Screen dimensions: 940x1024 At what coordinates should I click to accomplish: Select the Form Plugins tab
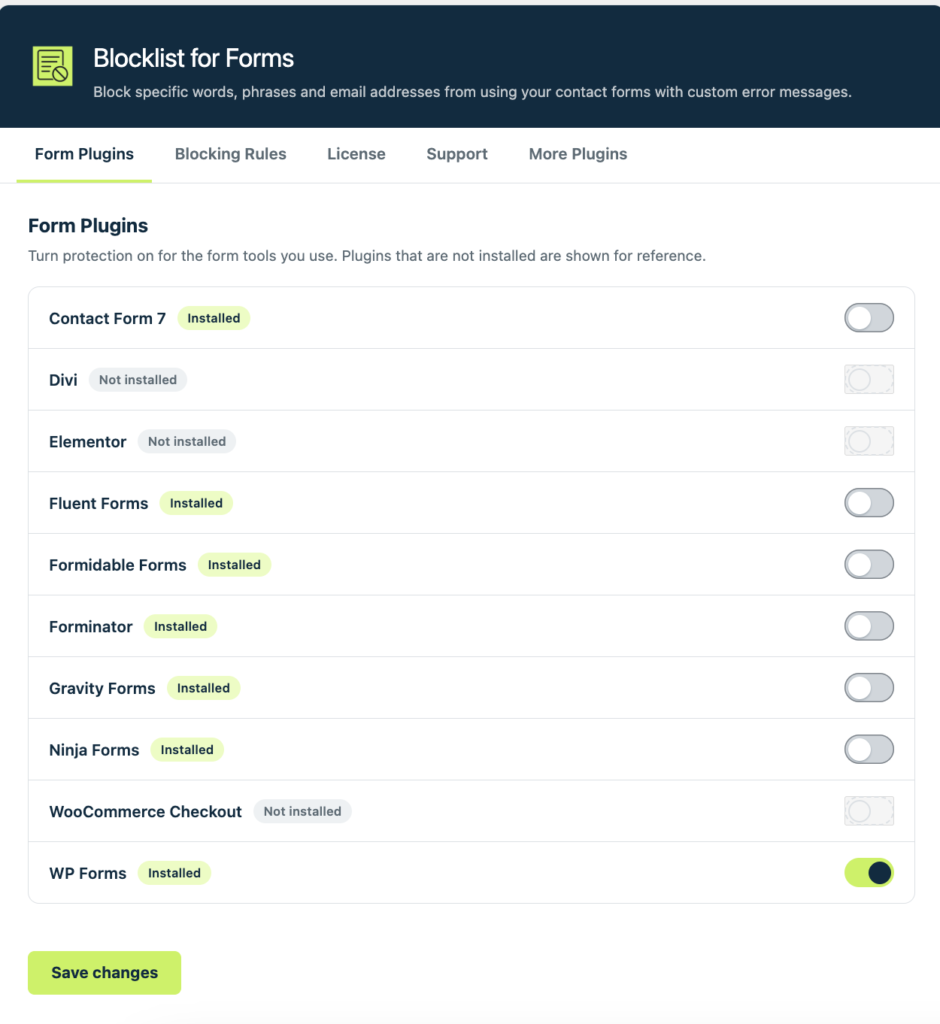[84, 154]
